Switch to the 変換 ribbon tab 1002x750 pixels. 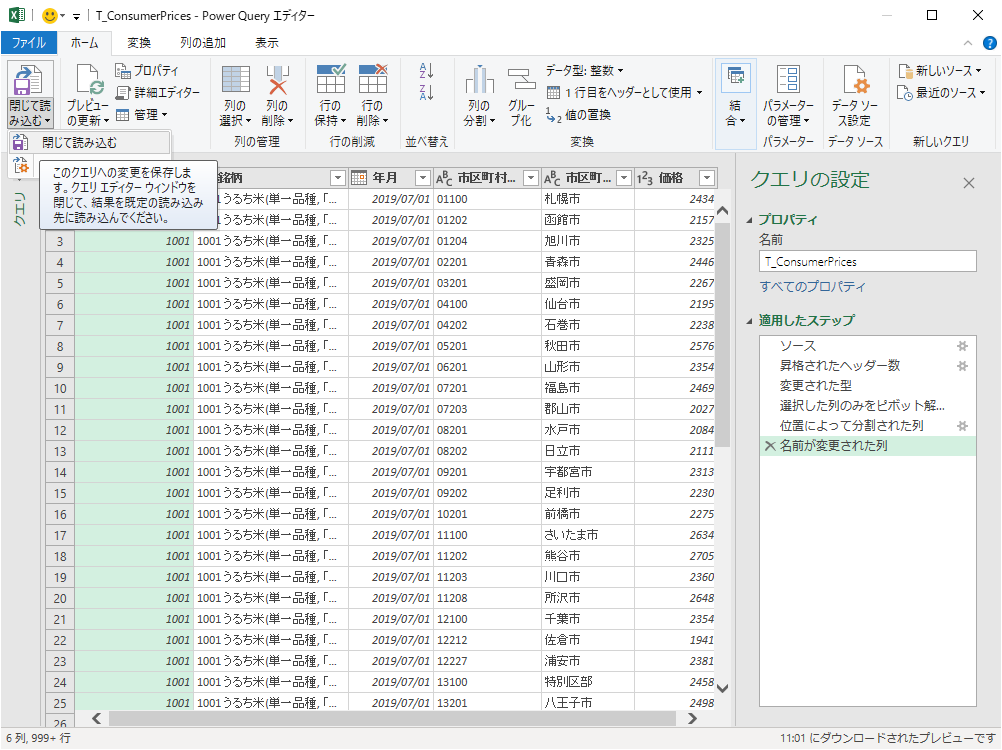click(139, 43)
